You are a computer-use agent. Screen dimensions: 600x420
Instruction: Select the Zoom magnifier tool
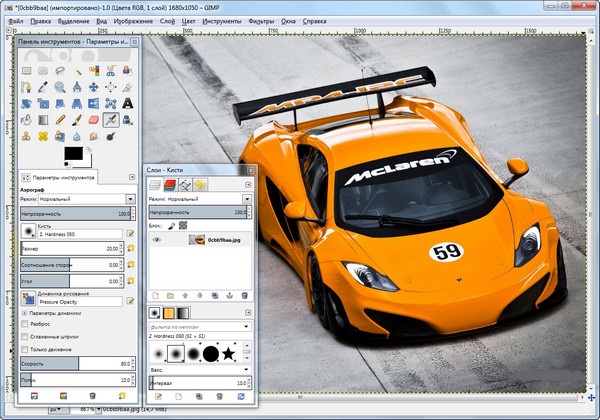coord(59,87)
